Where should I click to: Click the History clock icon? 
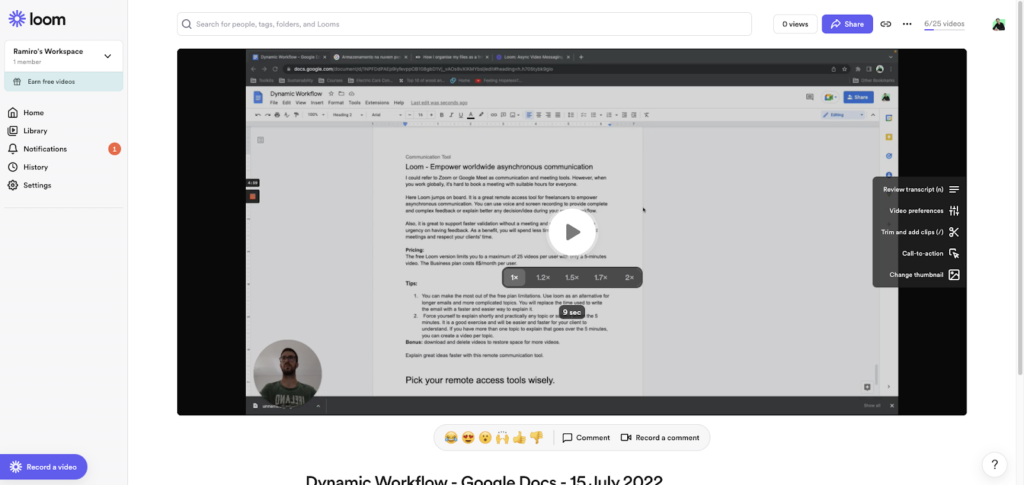[12, 167]
